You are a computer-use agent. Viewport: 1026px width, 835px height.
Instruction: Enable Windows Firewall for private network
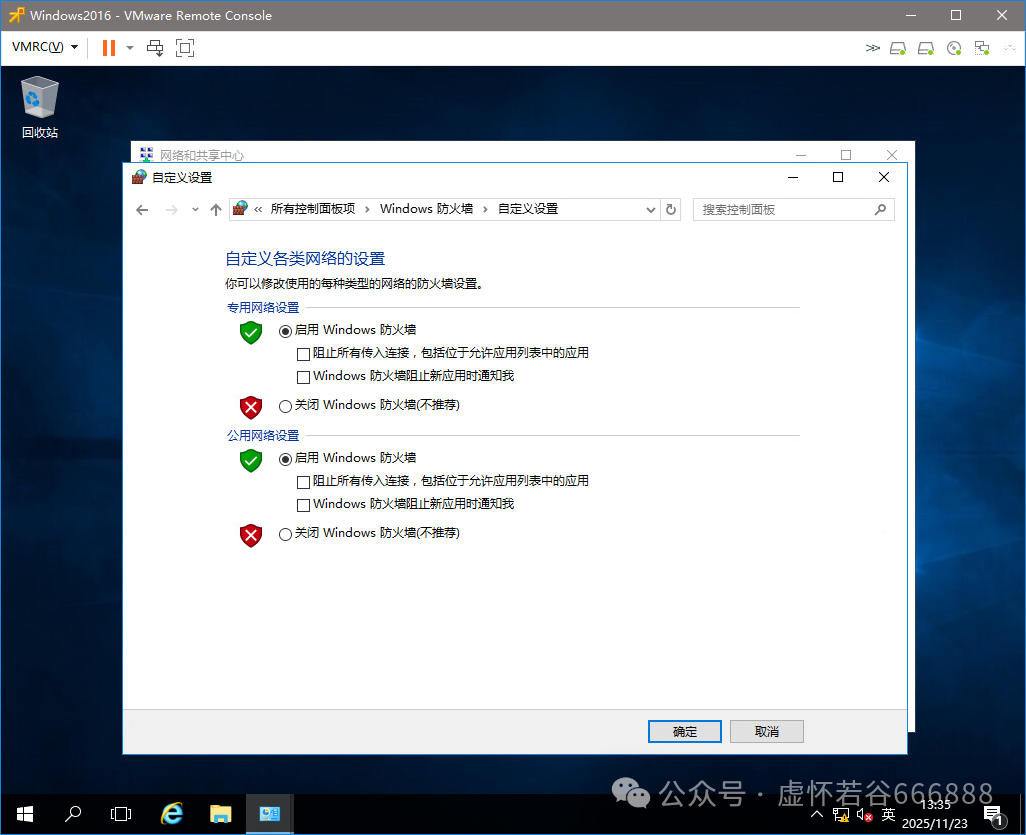pyautogui.click(x=285, y=331)
